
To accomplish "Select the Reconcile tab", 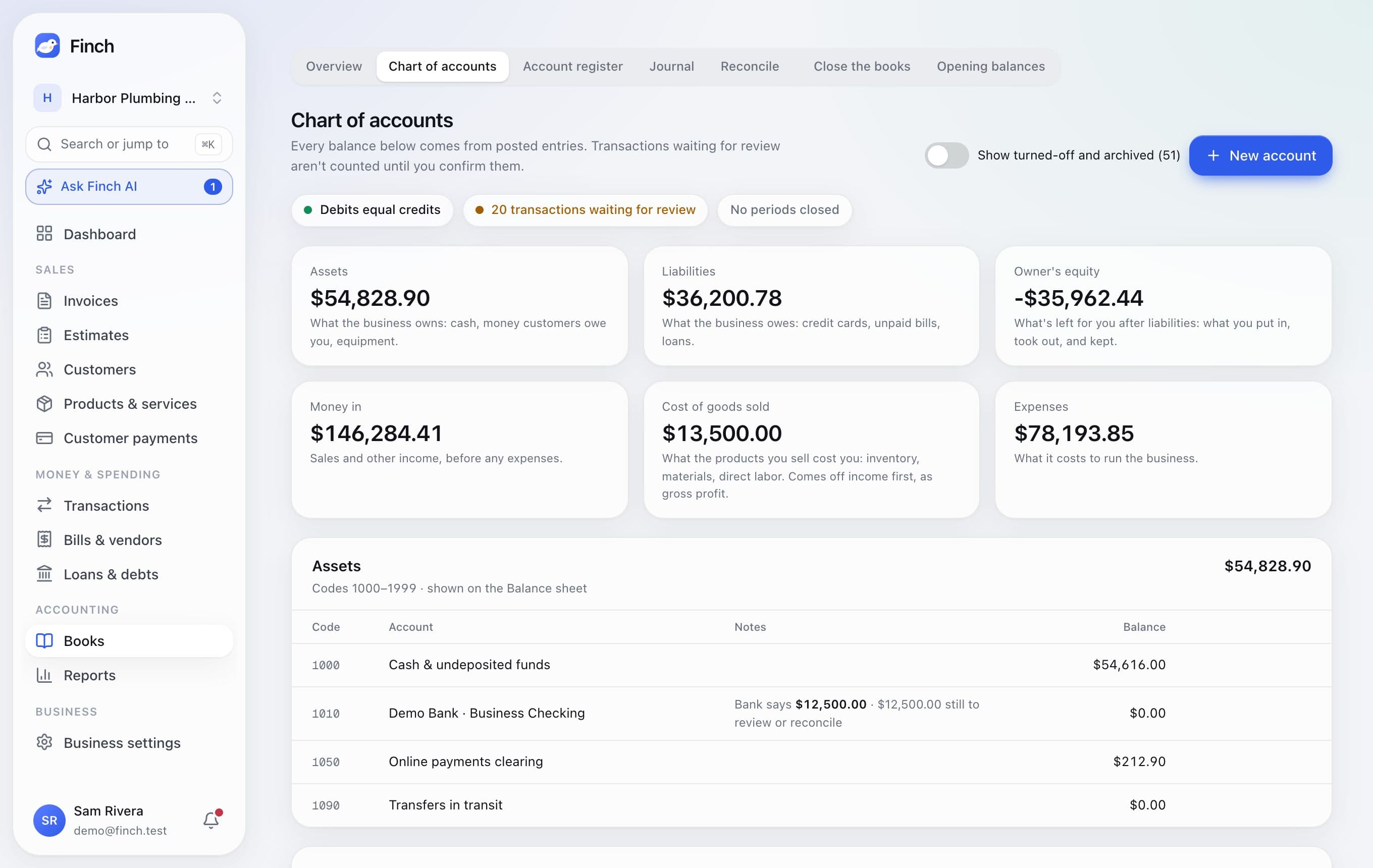I will pos(749,66).
